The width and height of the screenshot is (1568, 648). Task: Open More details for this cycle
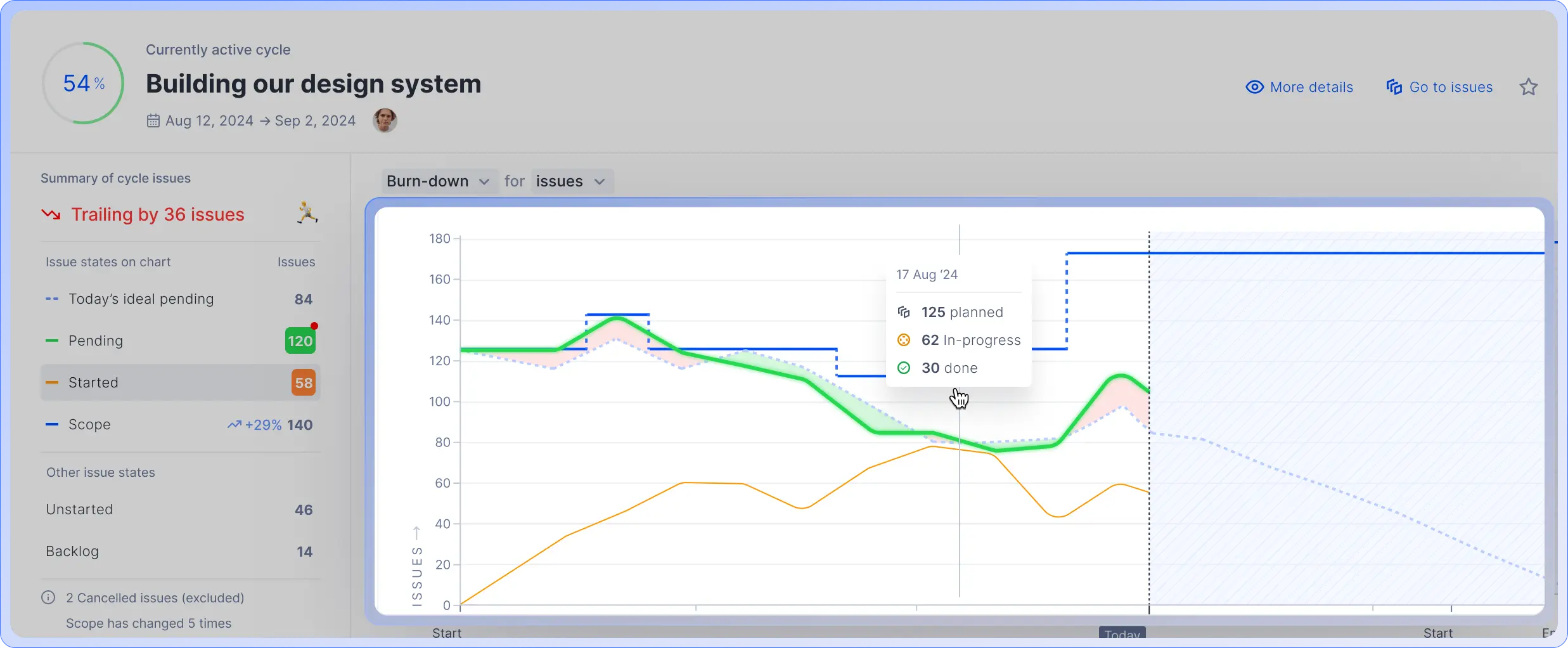pos(1311,86)
